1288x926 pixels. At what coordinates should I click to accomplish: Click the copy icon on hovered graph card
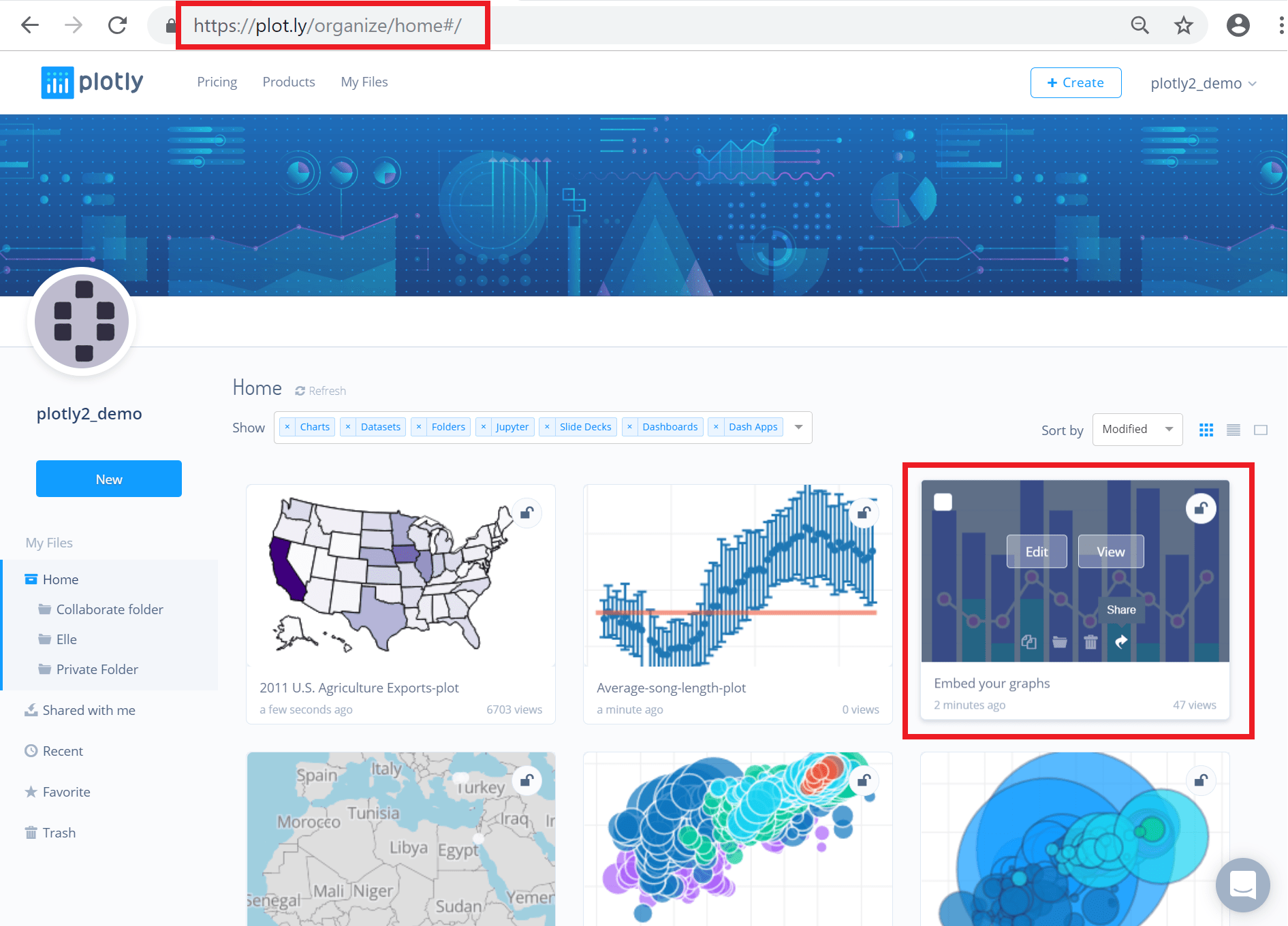1029,641
